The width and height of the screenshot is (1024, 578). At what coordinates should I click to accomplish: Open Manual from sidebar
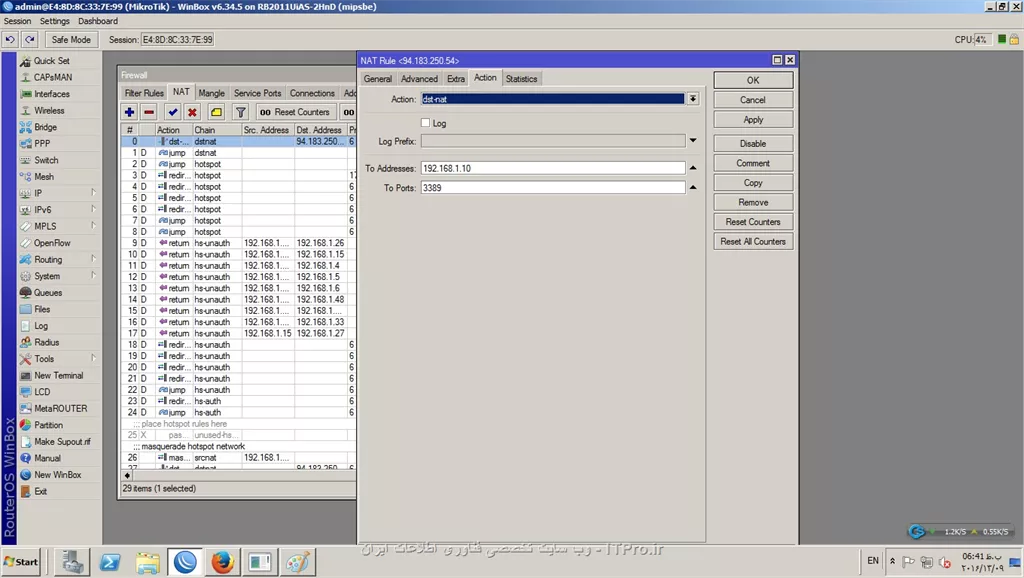(47, 458)
